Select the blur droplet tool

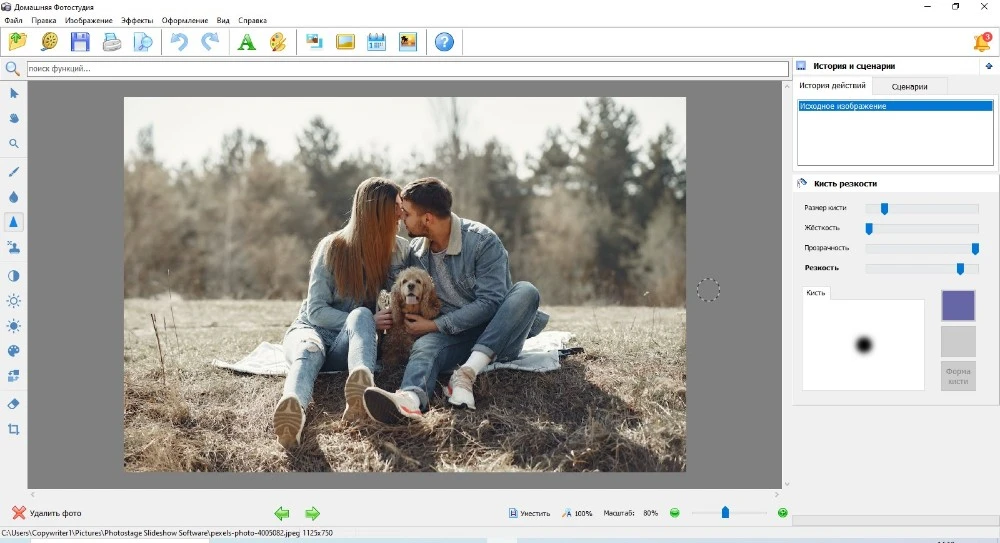(x=14, y=197)
